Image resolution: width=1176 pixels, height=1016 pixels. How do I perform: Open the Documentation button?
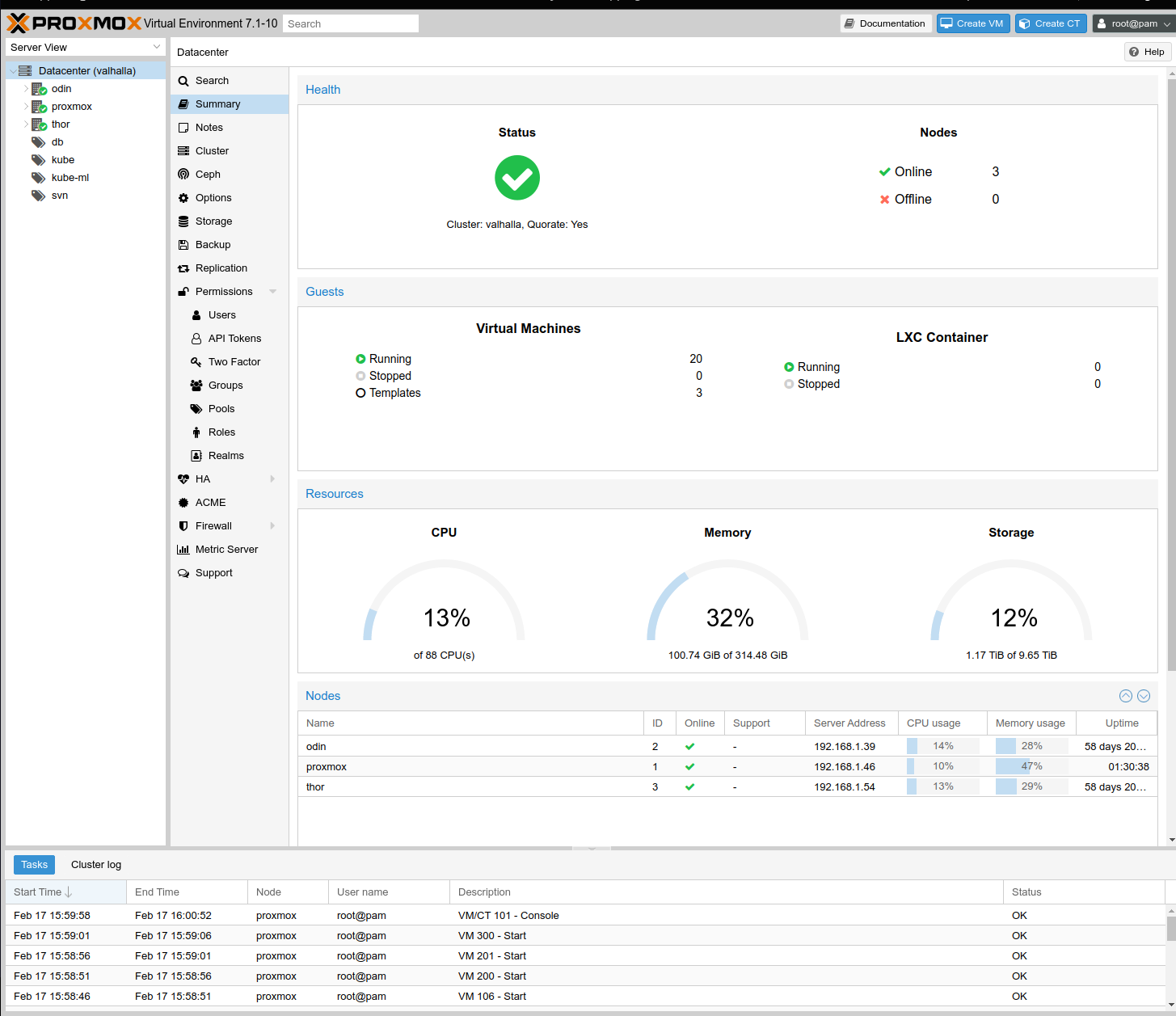tap(886, 23)
